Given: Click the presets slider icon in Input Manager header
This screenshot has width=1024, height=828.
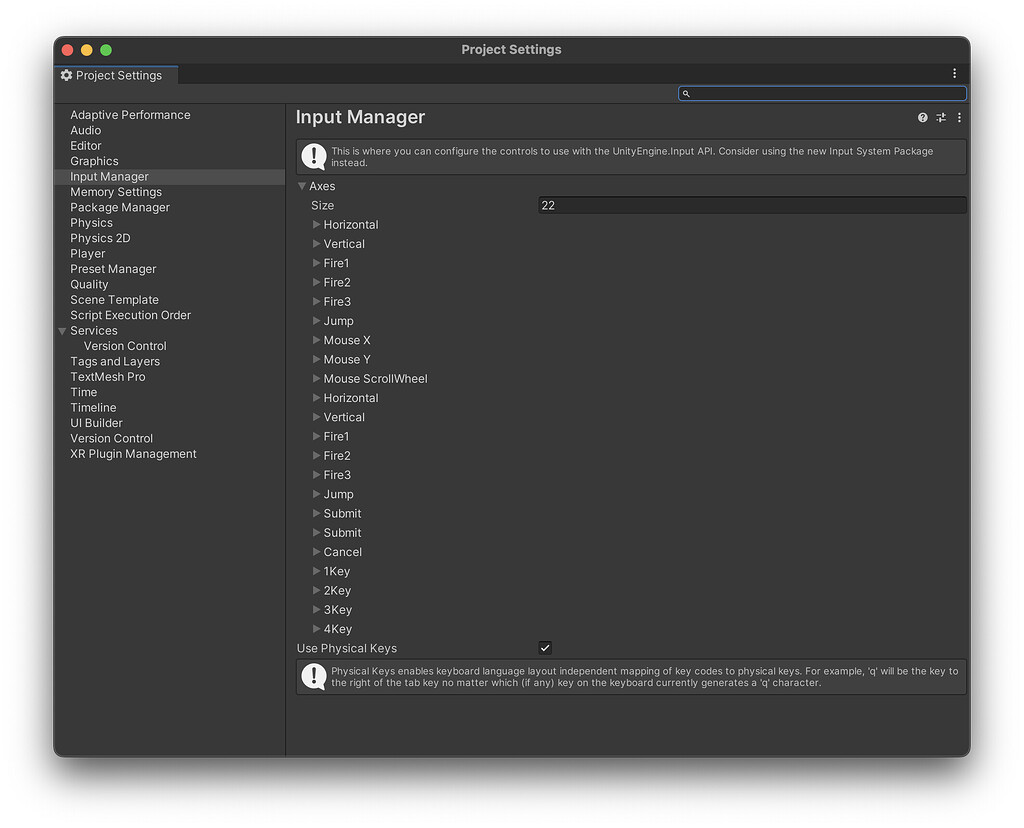Looking at the screenshot, I should (940, 117).
